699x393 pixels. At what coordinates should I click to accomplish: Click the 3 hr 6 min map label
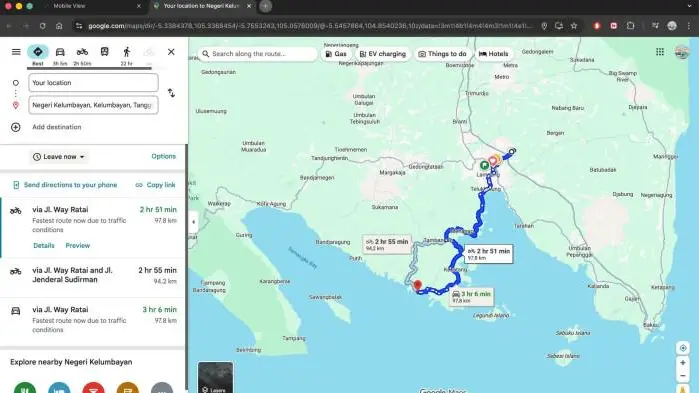[x=471, y=296]
